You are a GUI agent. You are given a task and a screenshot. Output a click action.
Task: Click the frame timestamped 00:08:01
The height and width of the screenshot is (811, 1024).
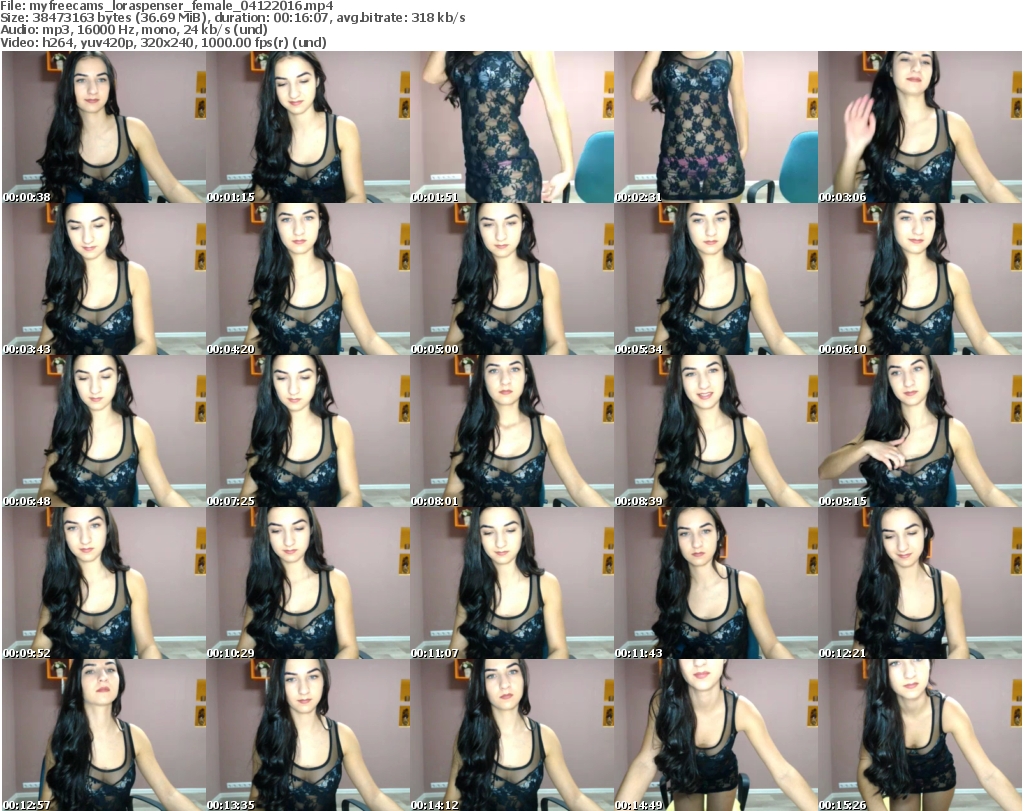[511, 431]
